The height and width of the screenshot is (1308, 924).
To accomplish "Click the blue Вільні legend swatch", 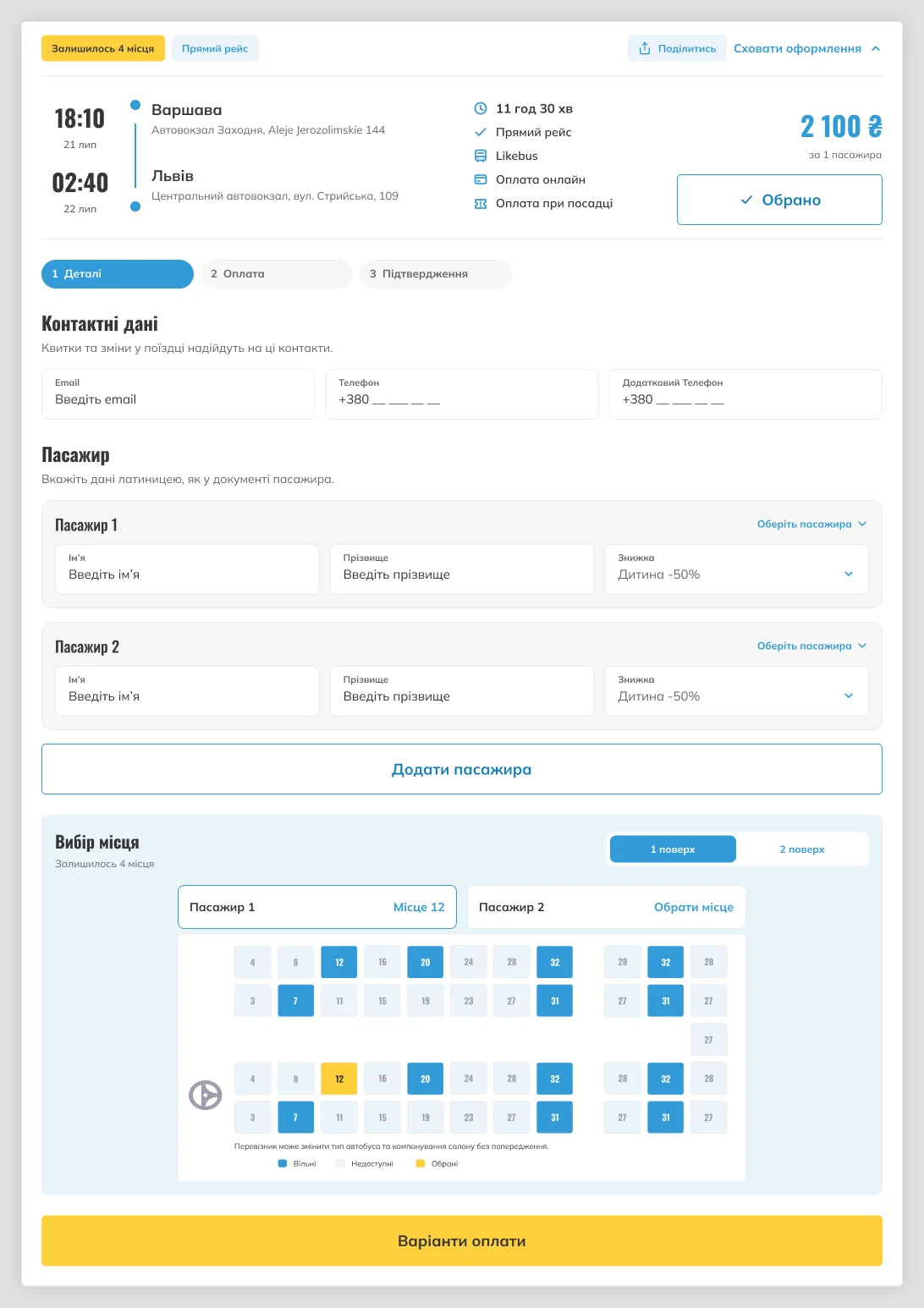I will pyautogui.click(x=283, y=1164).
